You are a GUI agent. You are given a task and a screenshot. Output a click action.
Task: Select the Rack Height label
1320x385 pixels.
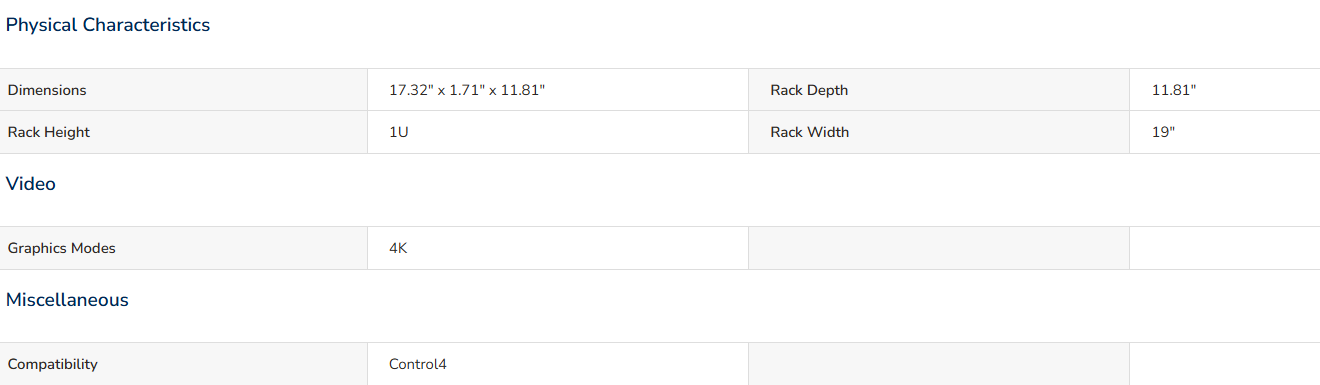click(x=49, y=132)
